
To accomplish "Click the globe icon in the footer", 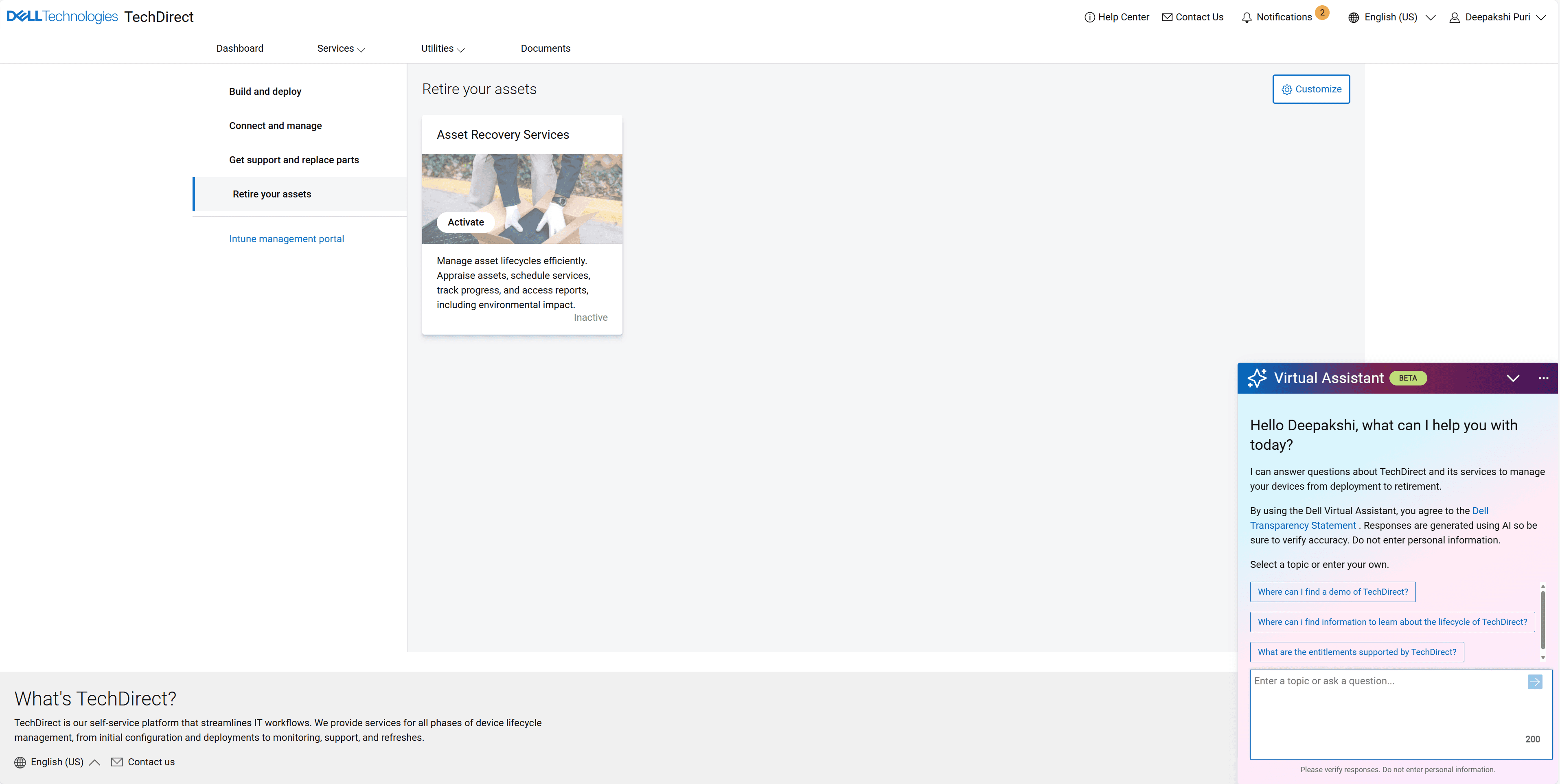I will pos(20,762).
